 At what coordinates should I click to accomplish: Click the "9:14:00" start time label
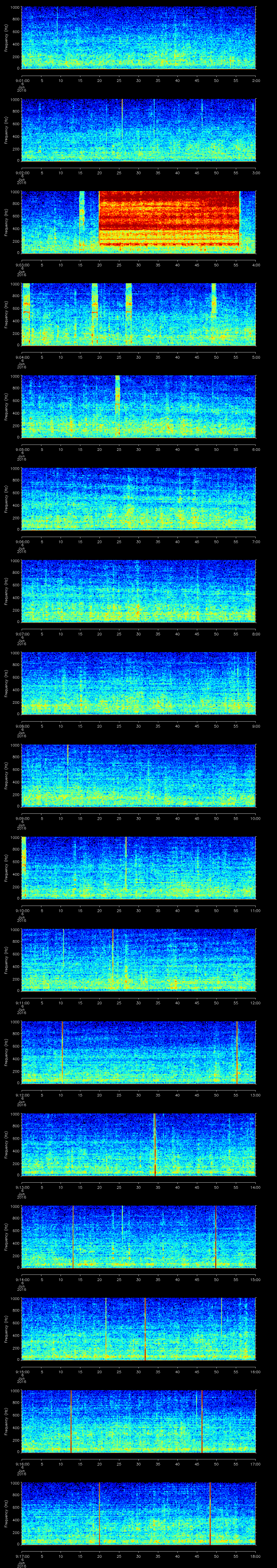pos(22,1279)
